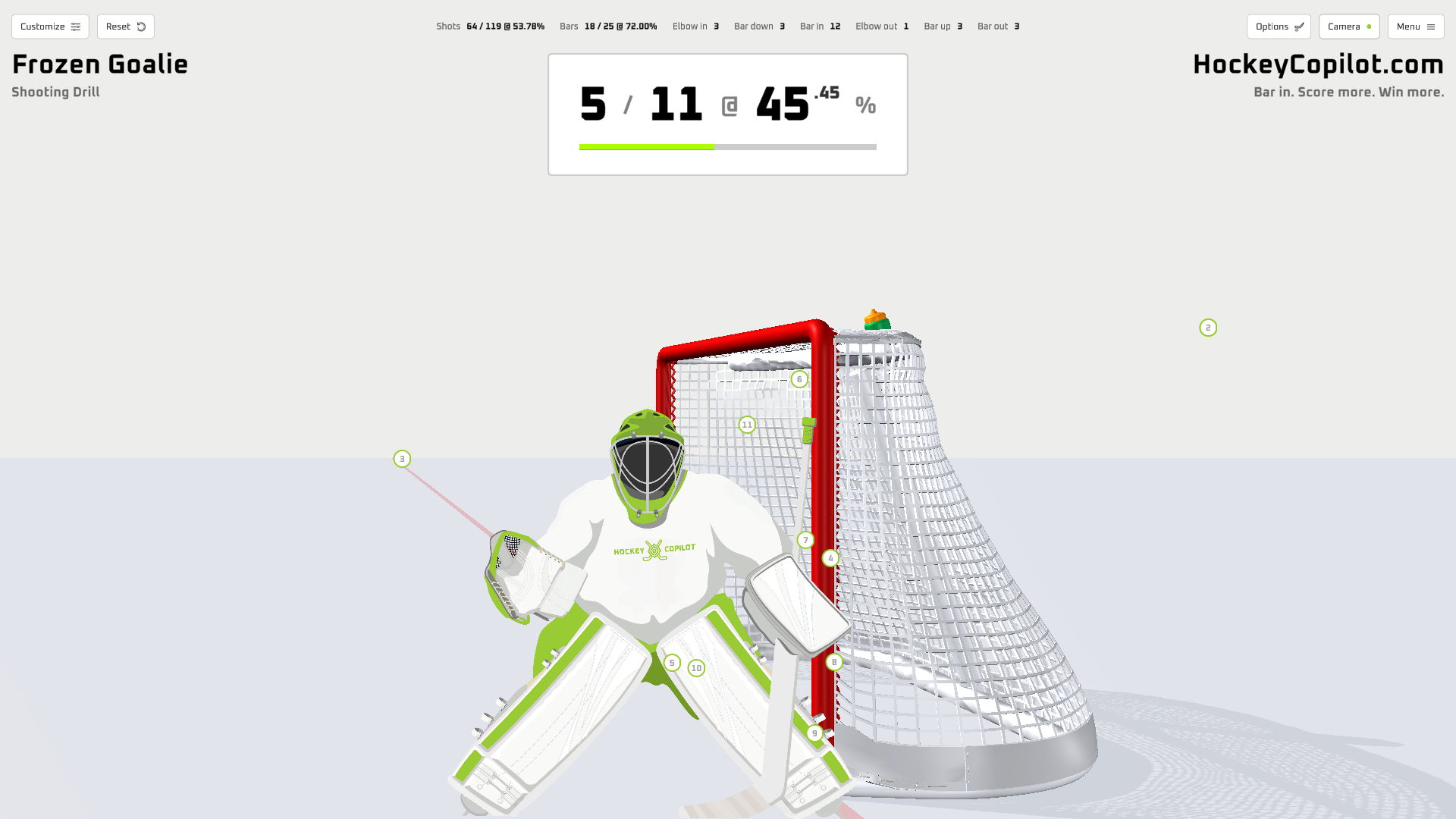The width and height of the screenshot is (1456, 819).
Task: Toggle the Camera live indicator
Action: [x=1369, y=26]
